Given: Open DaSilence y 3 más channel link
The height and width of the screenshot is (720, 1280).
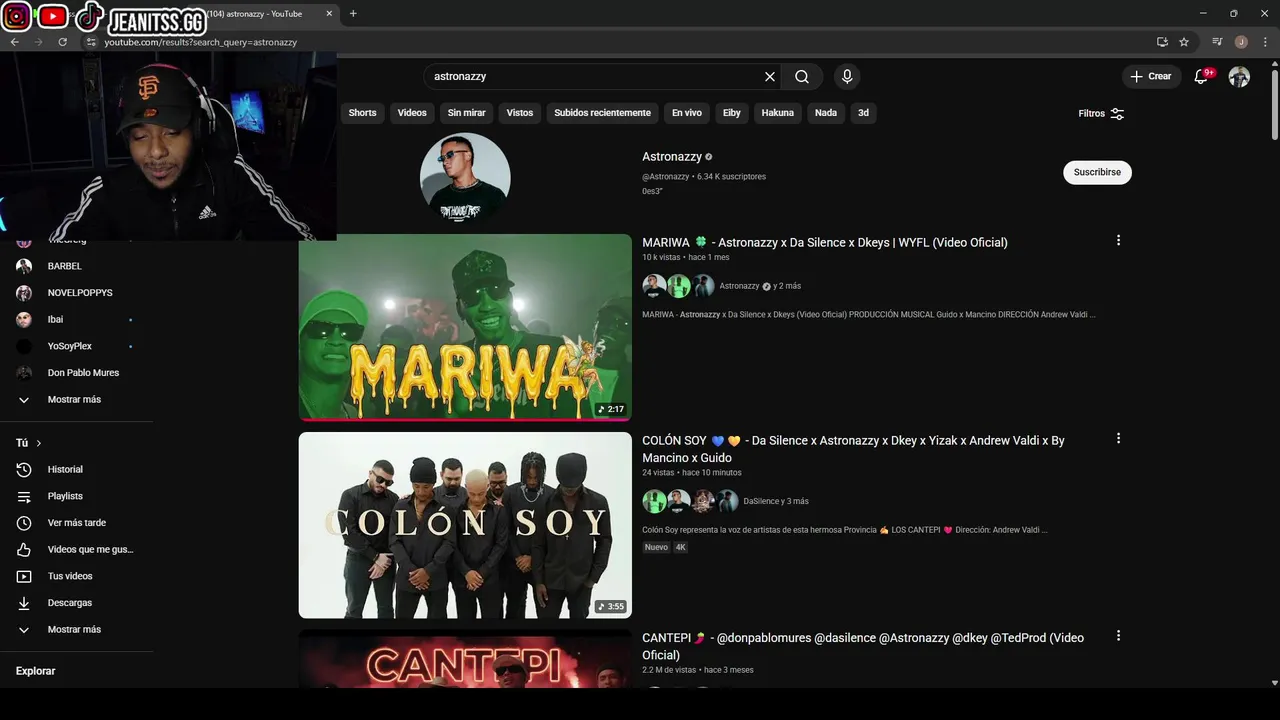Looking at the screenshot, I should (776, 501).
